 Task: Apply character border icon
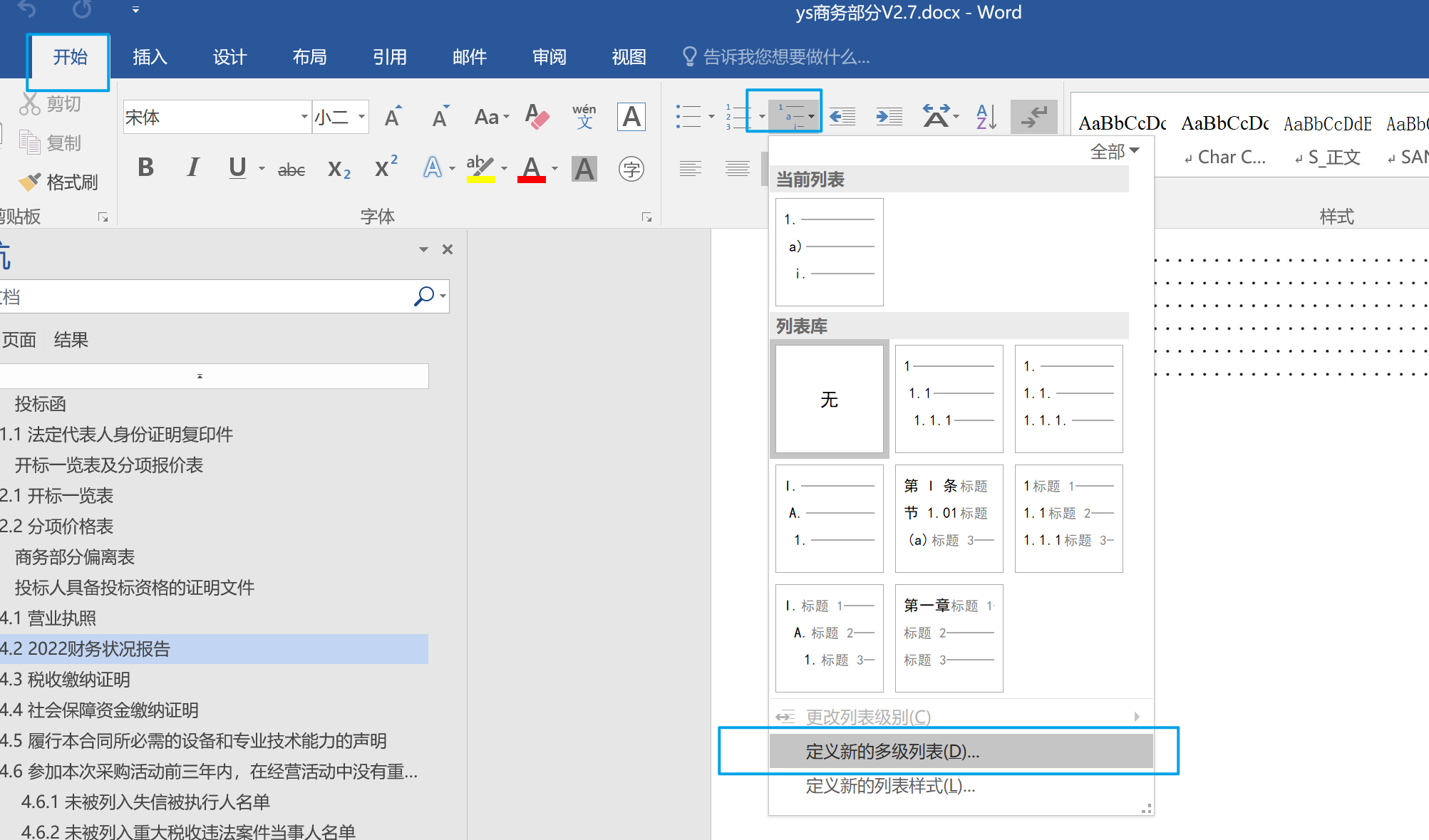tap(631, 116)
